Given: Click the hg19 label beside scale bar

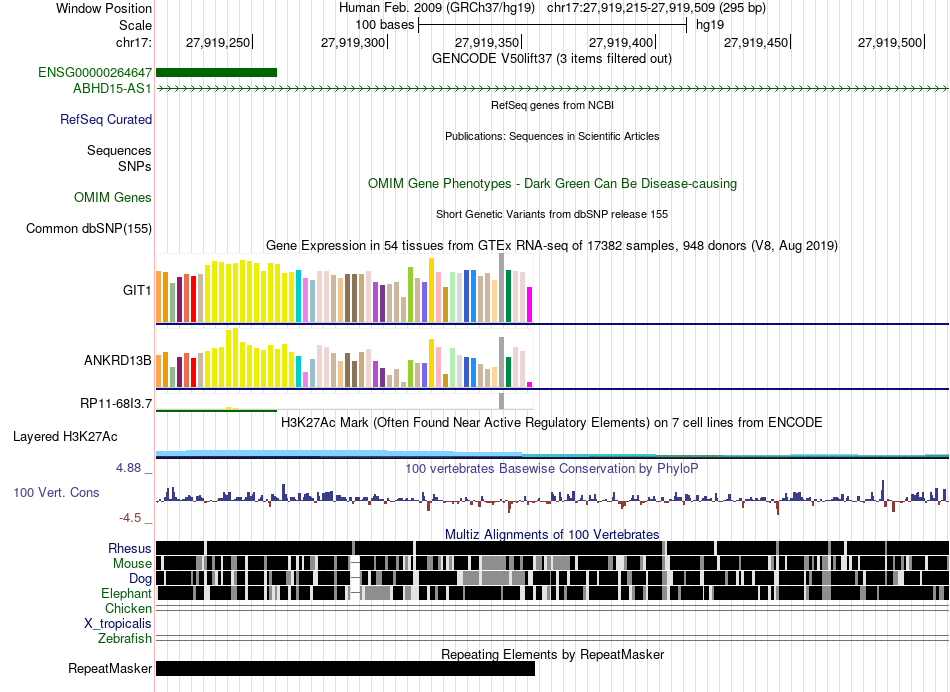Looking at the screenshot, I should pos(709,25).
